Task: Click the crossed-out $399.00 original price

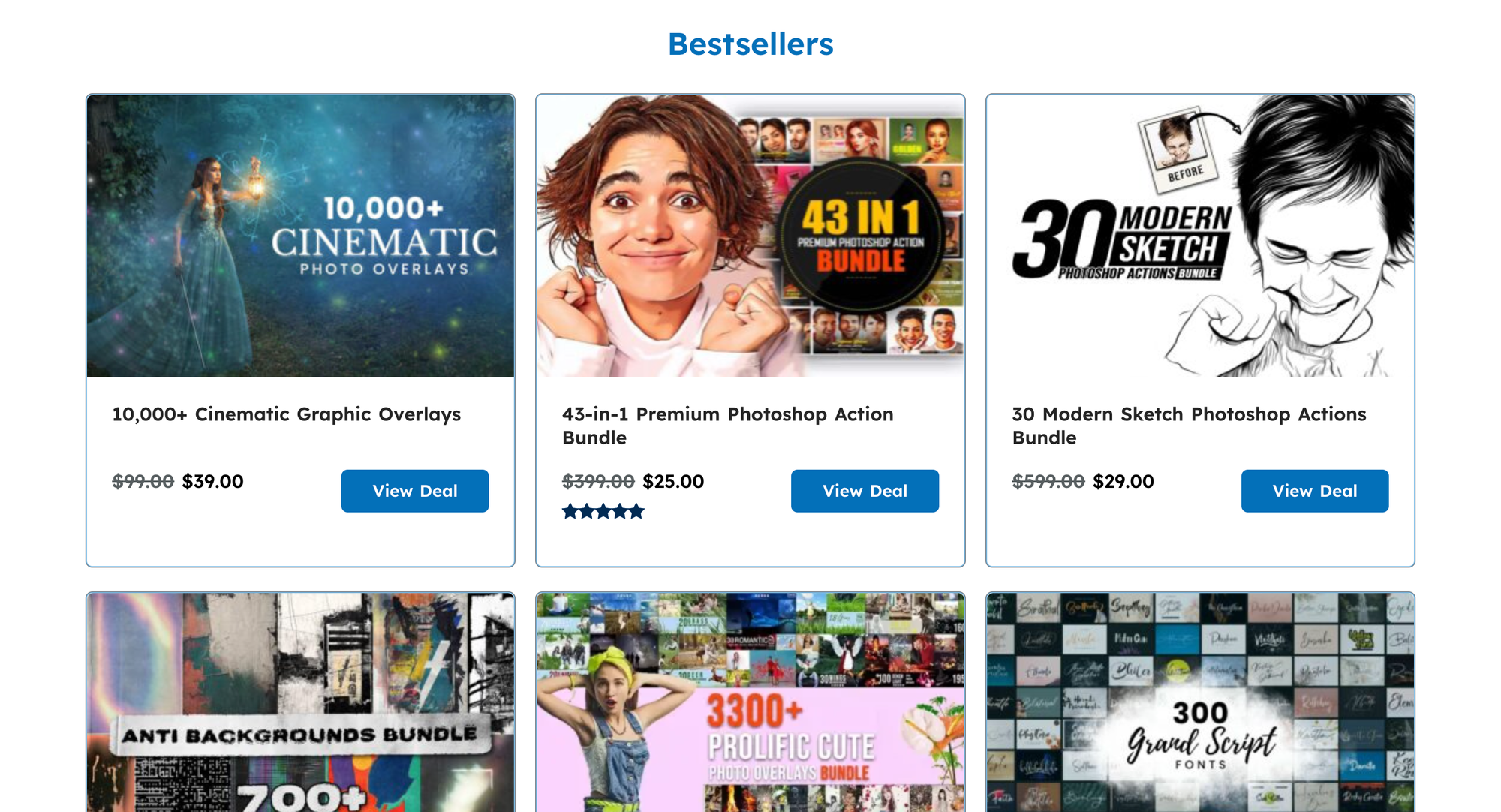Action: (598, 481)
